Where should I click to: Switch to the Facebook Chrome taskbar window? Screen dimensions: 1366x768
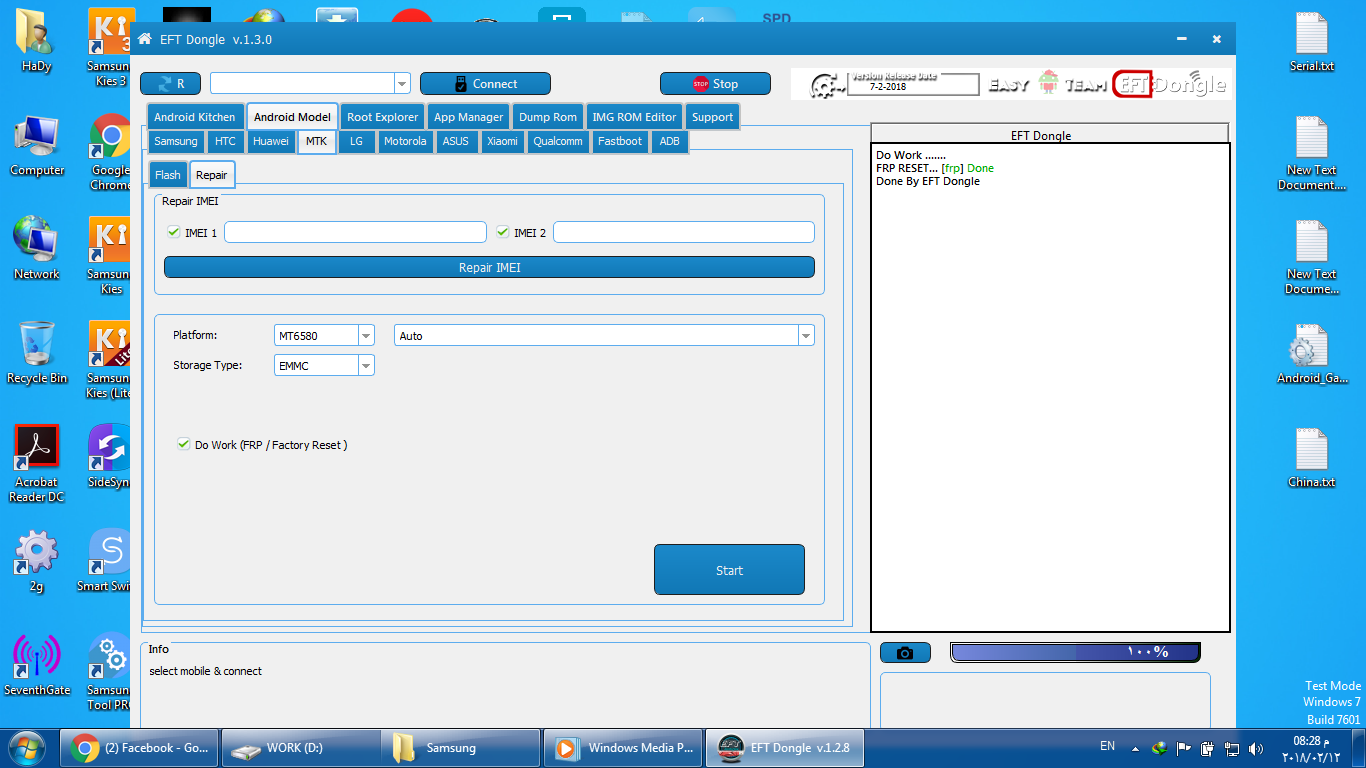coord(141,747)
